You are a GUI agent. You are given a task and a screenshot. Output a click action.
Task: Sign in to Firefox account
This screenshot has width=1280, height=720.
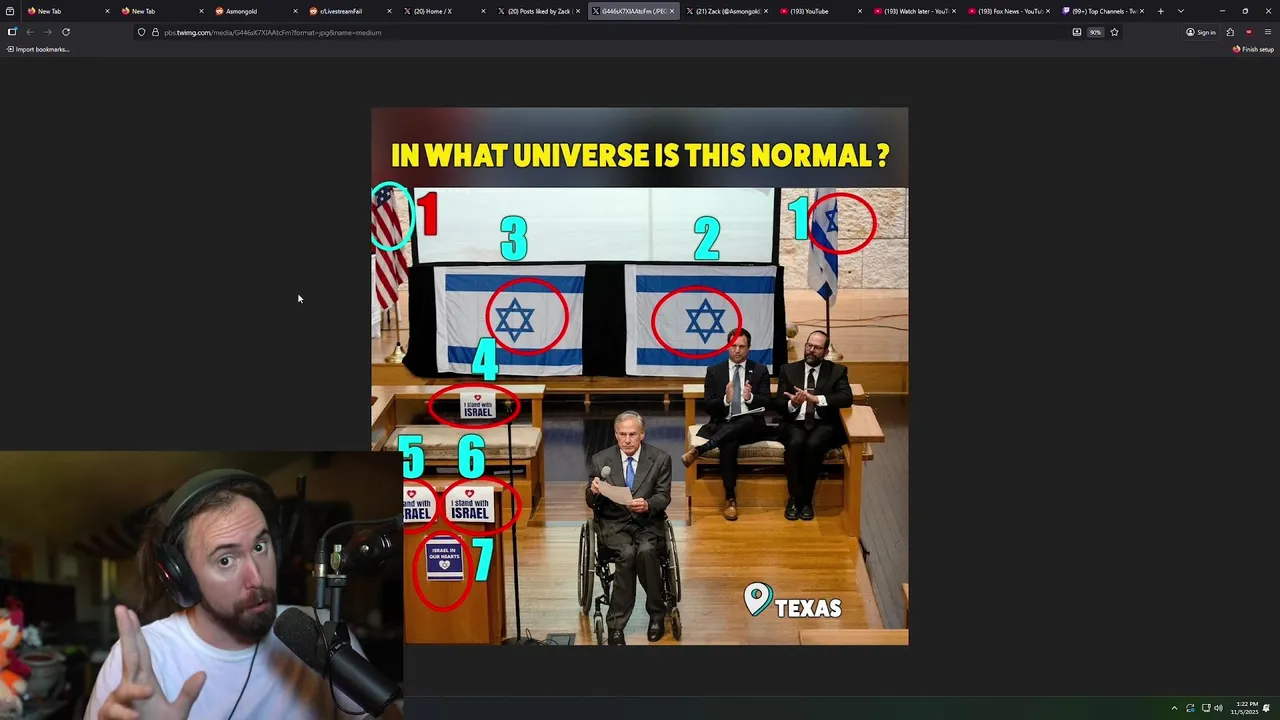click(1201, 32)
